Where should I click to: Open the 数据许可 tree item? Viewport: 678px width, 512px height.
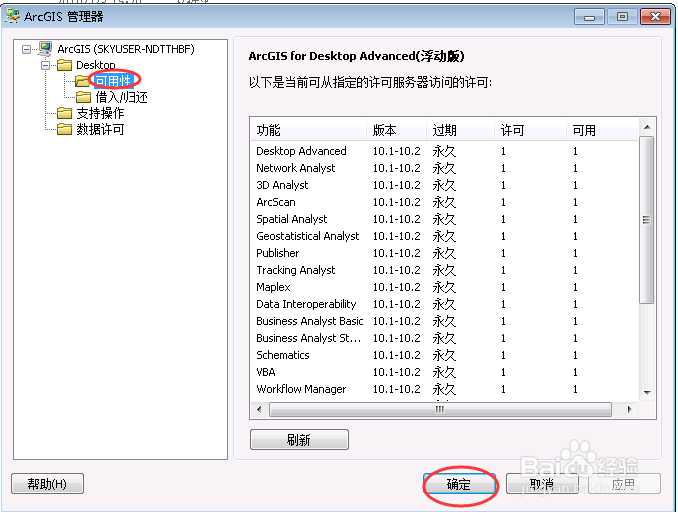tap(100, 129)
